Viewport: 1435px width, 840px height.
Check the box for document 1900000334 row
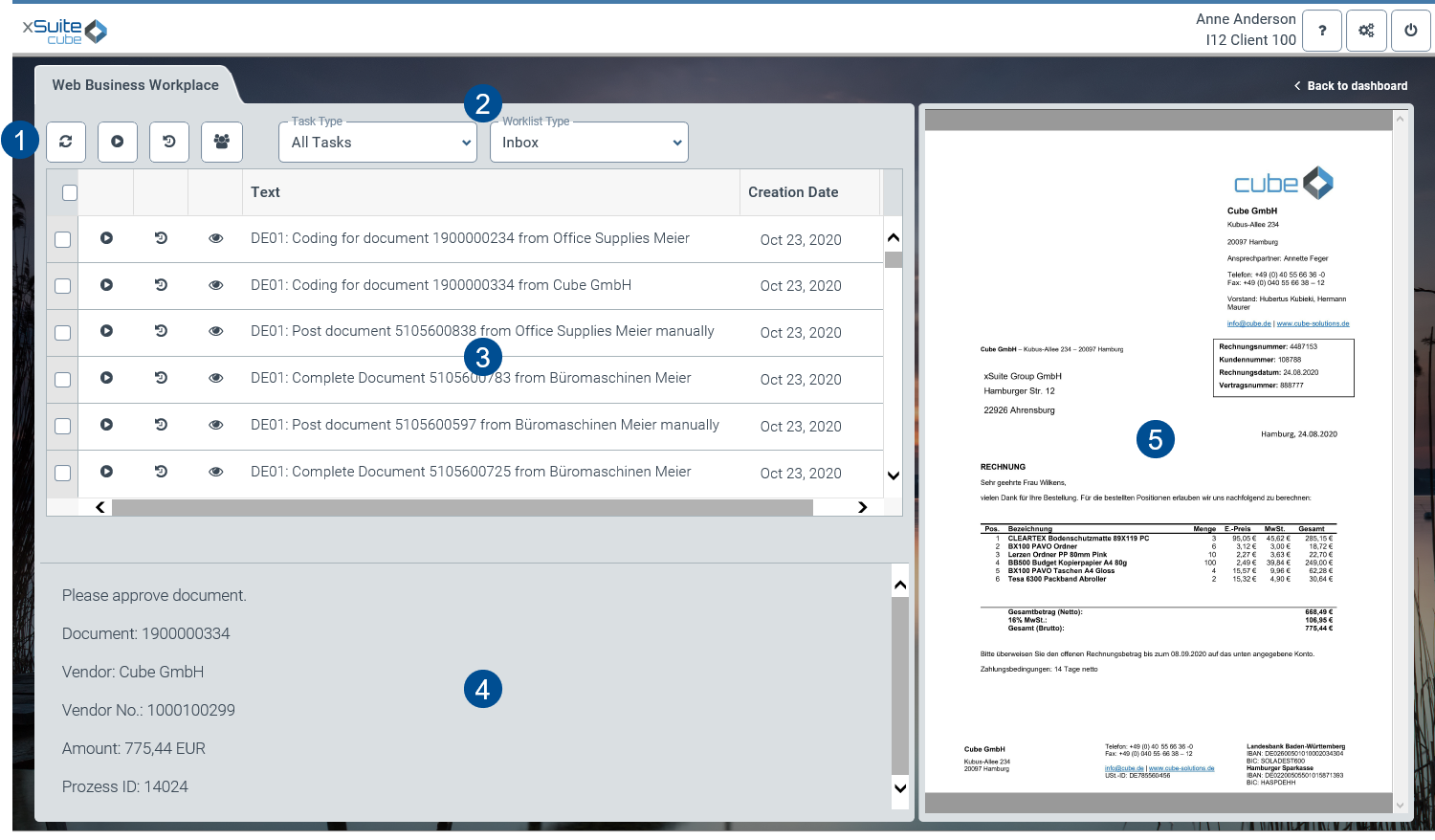pyautogui.click(x=63, y=286)
